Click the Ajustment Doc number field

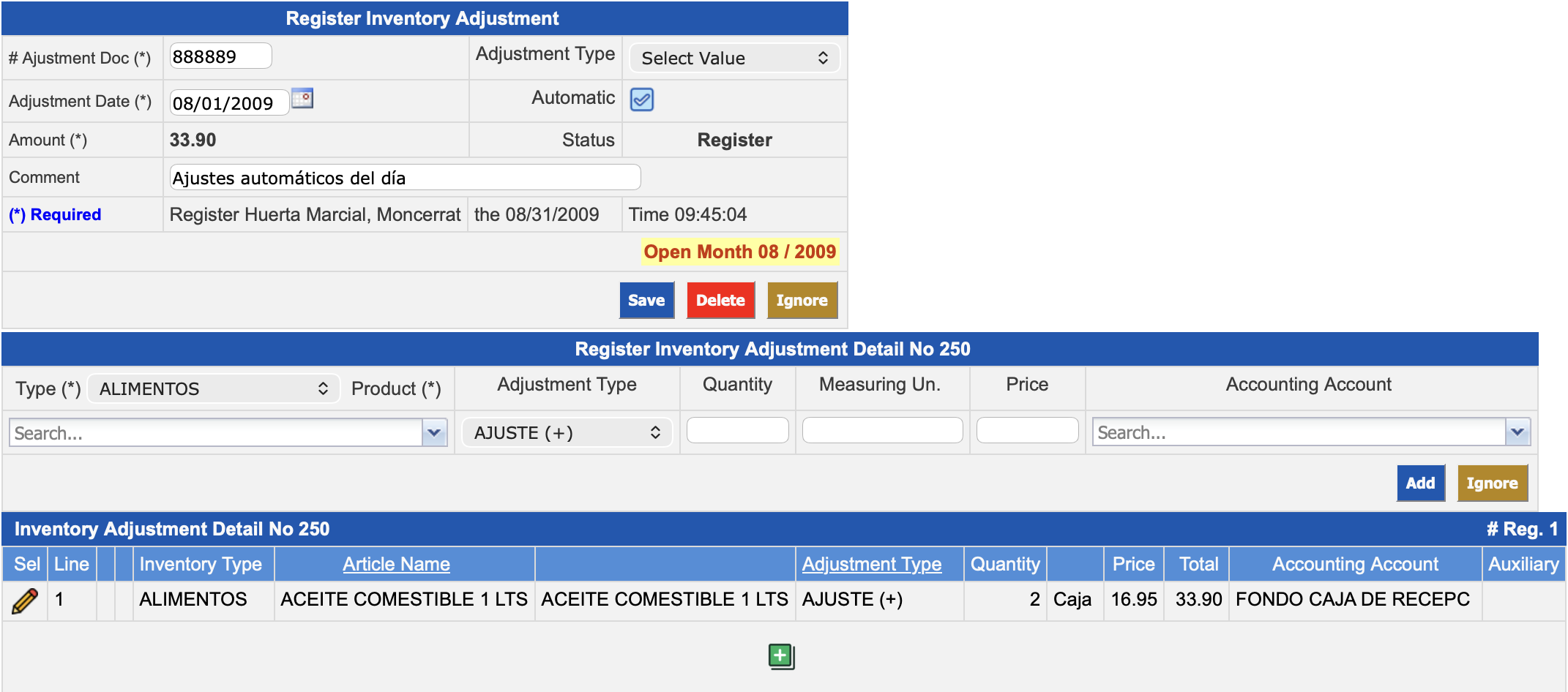tap(220, 56)
